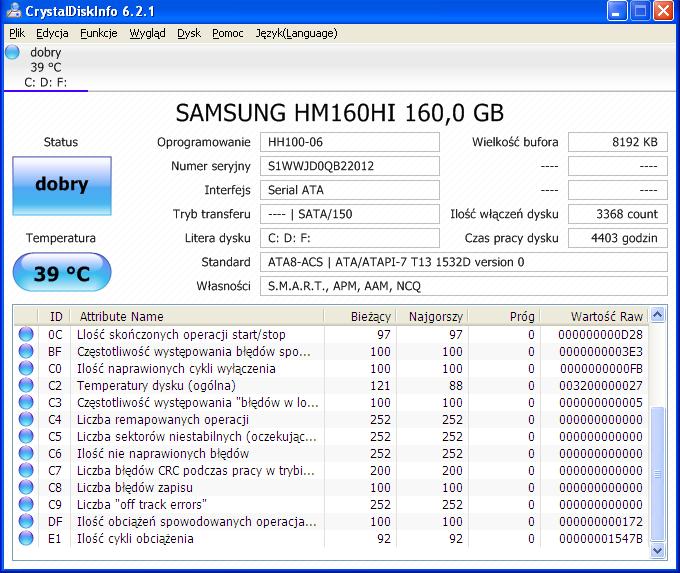Click the status orb for attribute C4
The image size is (680, 573).
(26, 419)
